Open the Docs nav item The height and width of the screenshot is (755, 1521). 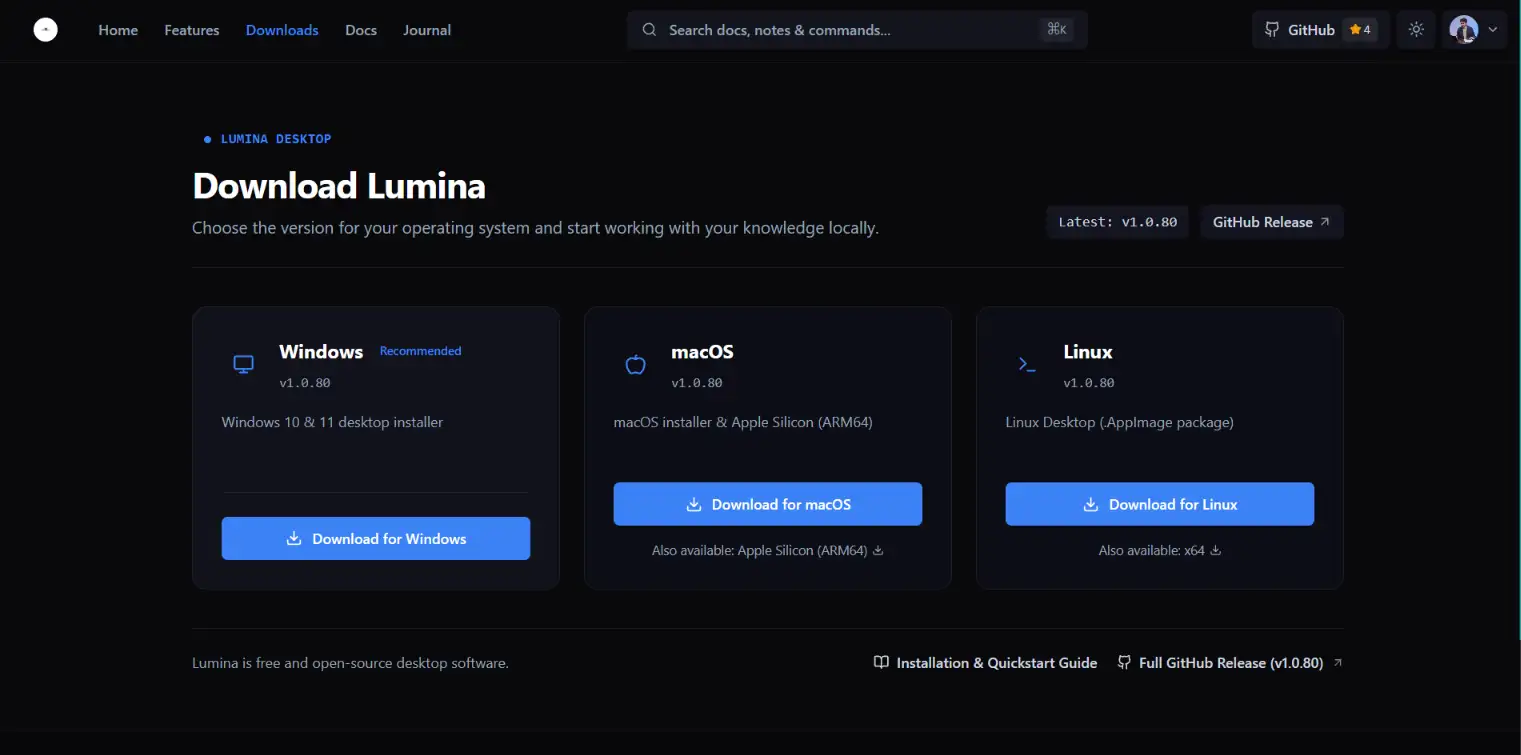pos(361,30)
